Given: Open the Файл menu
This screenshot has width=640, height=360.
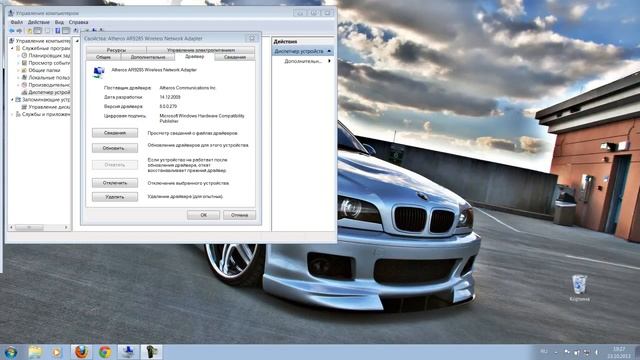Looking at the screenshot, I should 16,22.
